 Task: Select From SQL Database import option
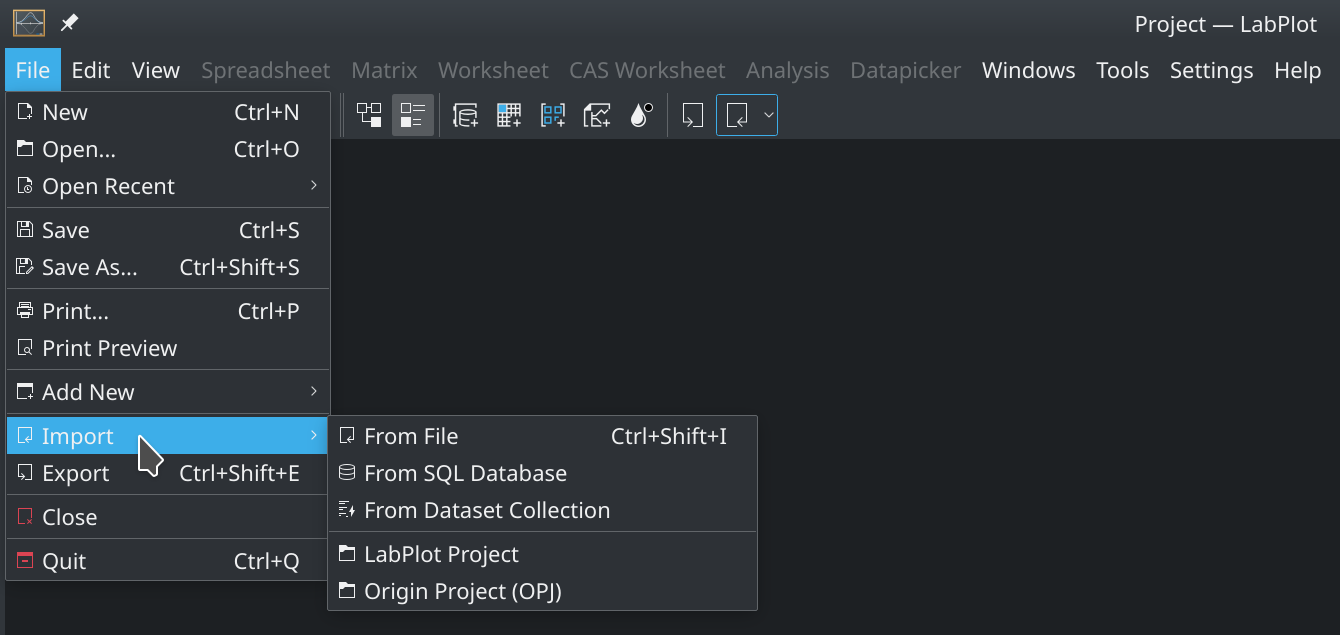(465, 472)
